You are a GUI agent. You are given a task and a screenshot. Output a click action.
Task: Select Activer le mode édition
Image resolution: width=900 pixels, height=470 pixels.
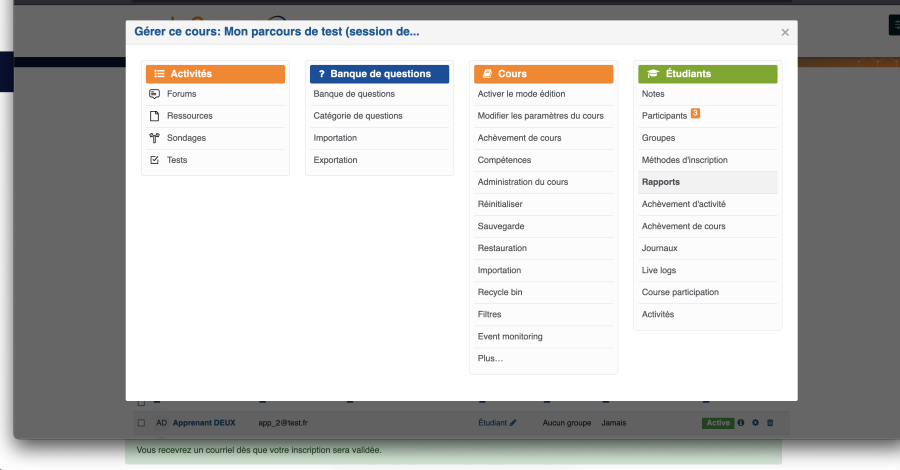(521, 94)
